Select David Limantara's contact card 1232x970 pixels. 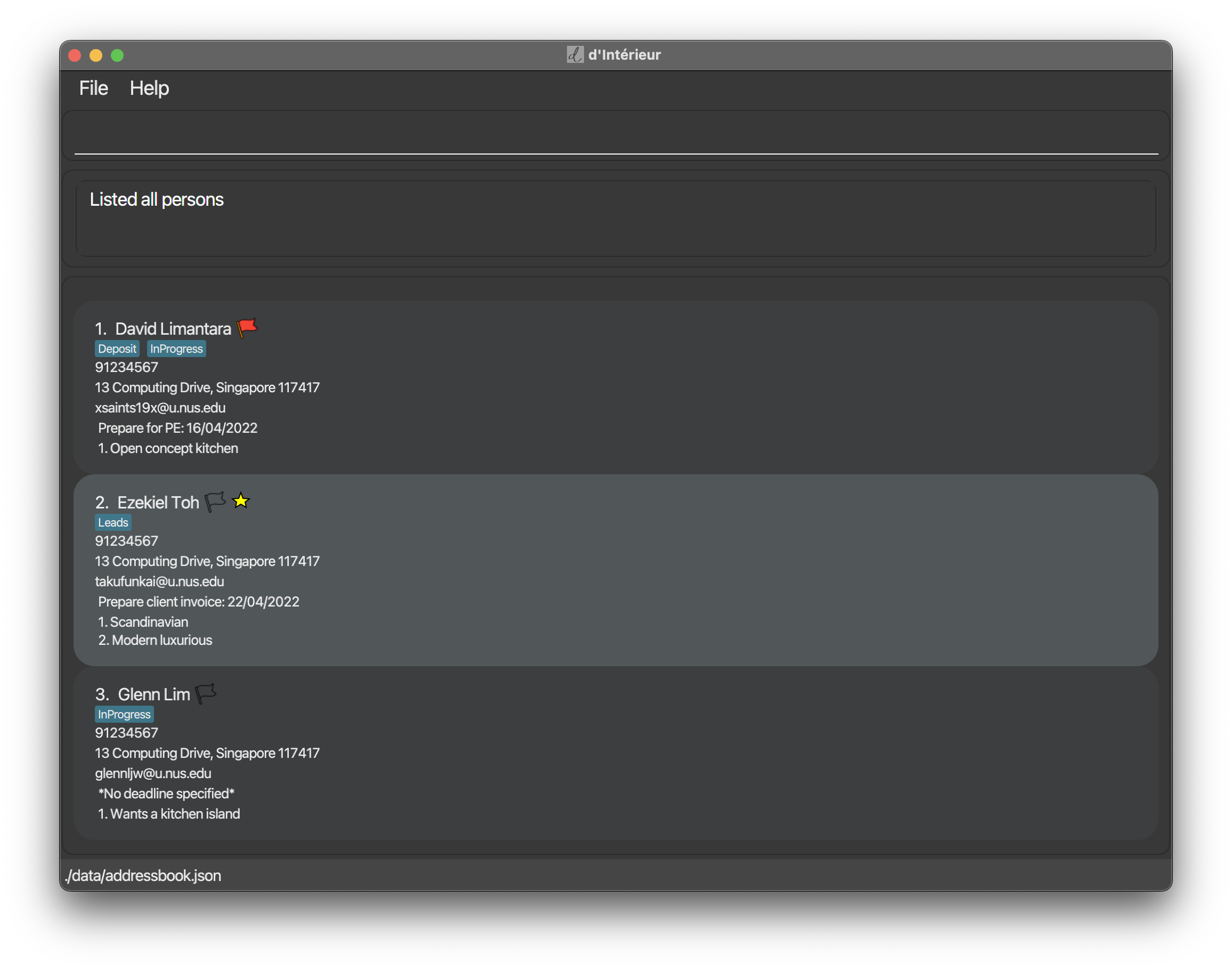click(615, 387)
